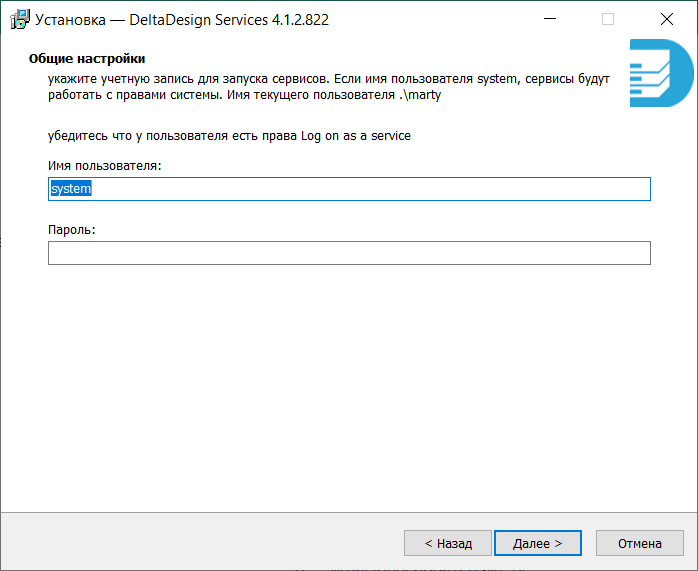The height and width of the screenshot is (571, 698).
Task: Click the DeltaDesign logo graphic
Action: (661, 73)
